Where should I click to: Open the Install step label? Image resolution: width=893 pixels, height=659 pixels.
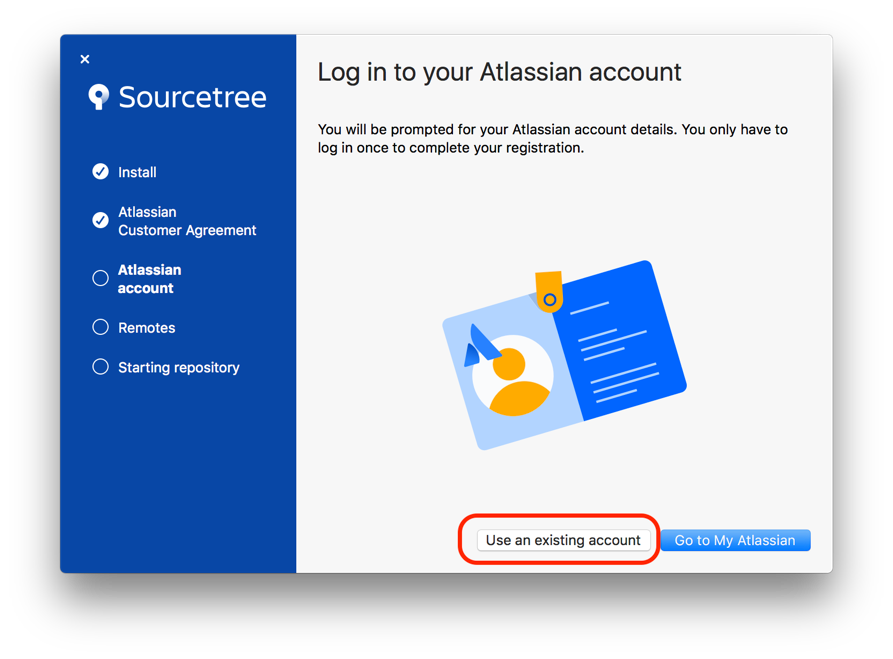click(x=137, y=172)
